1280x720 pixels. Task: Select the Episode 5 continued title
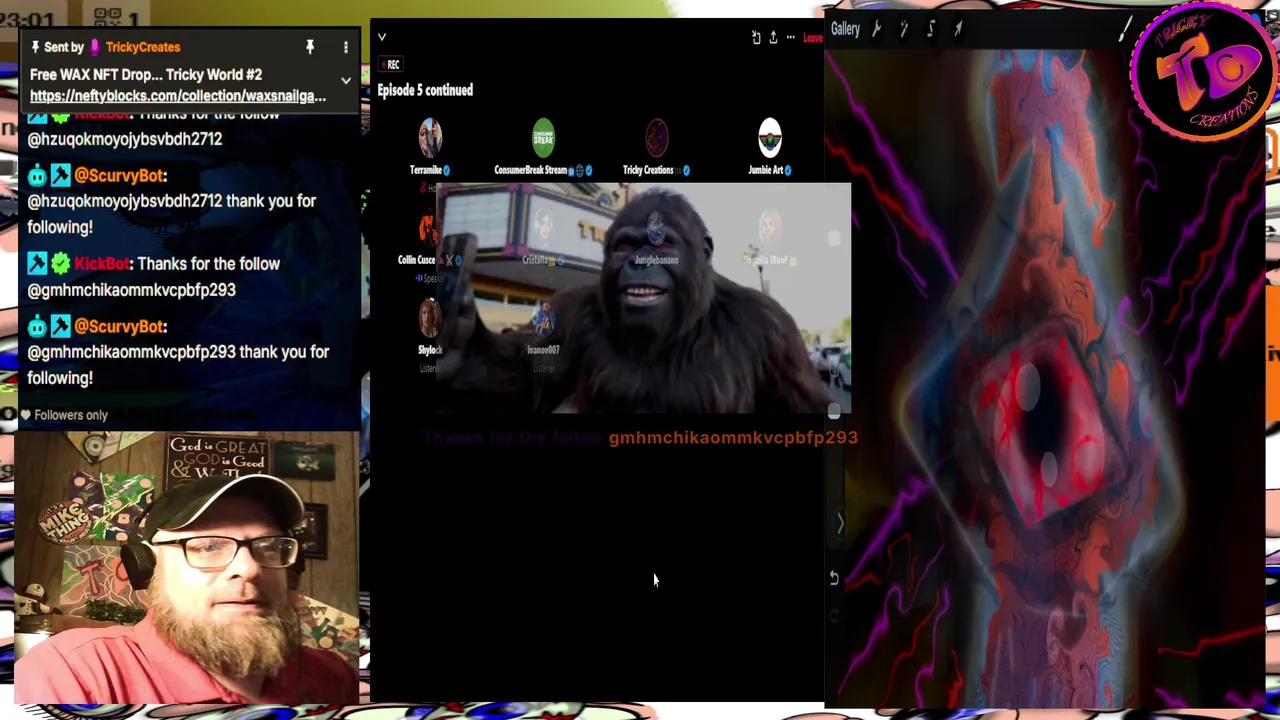(x=425, y=90)
